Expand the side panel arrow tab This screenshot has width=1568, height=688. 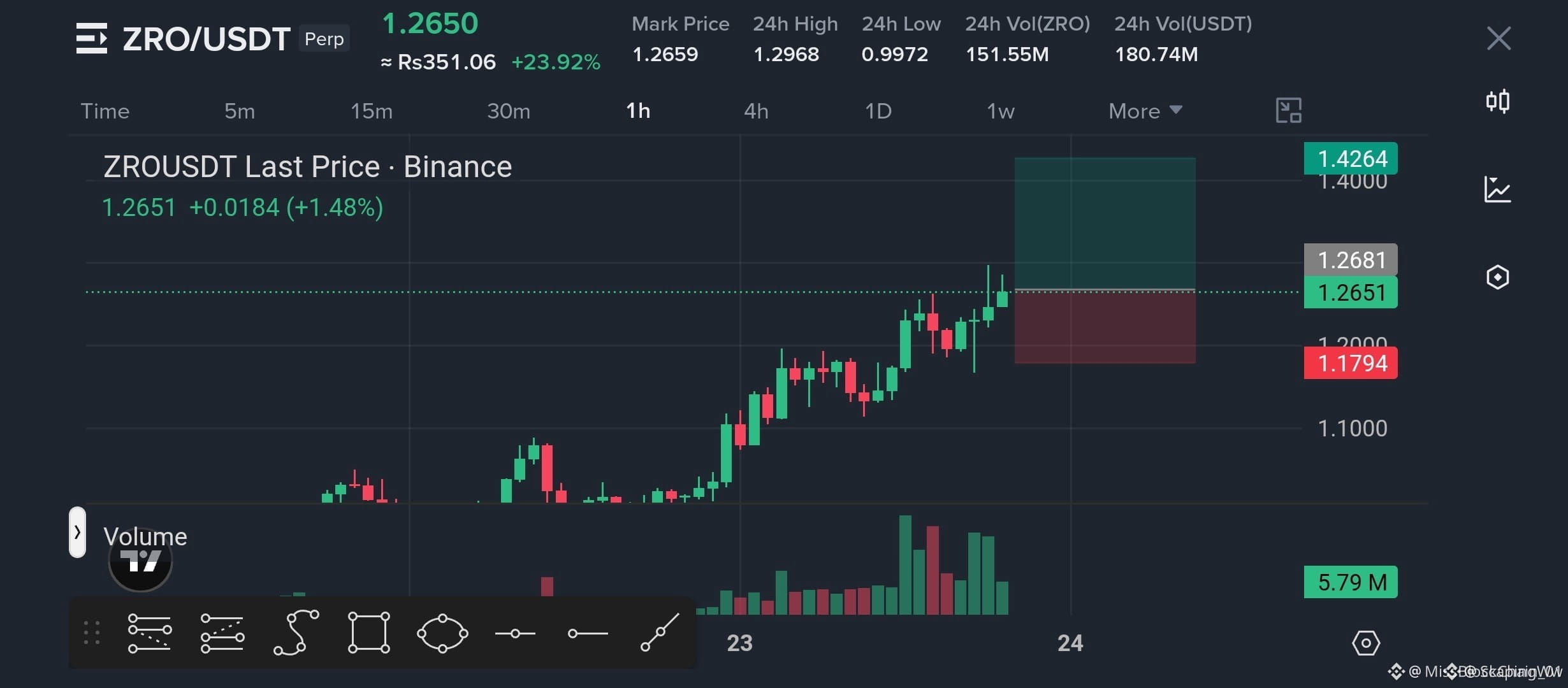[77, 532]
